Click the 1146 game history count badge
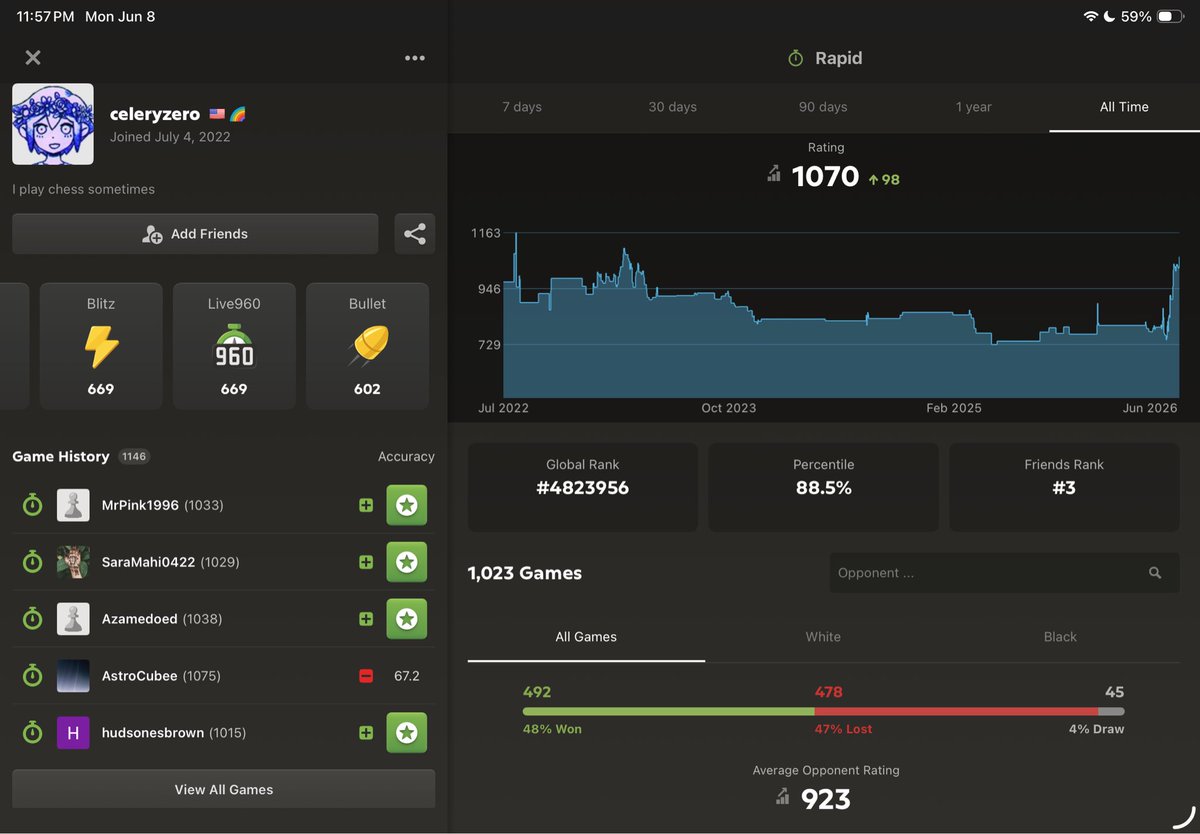 click(134, 457)
